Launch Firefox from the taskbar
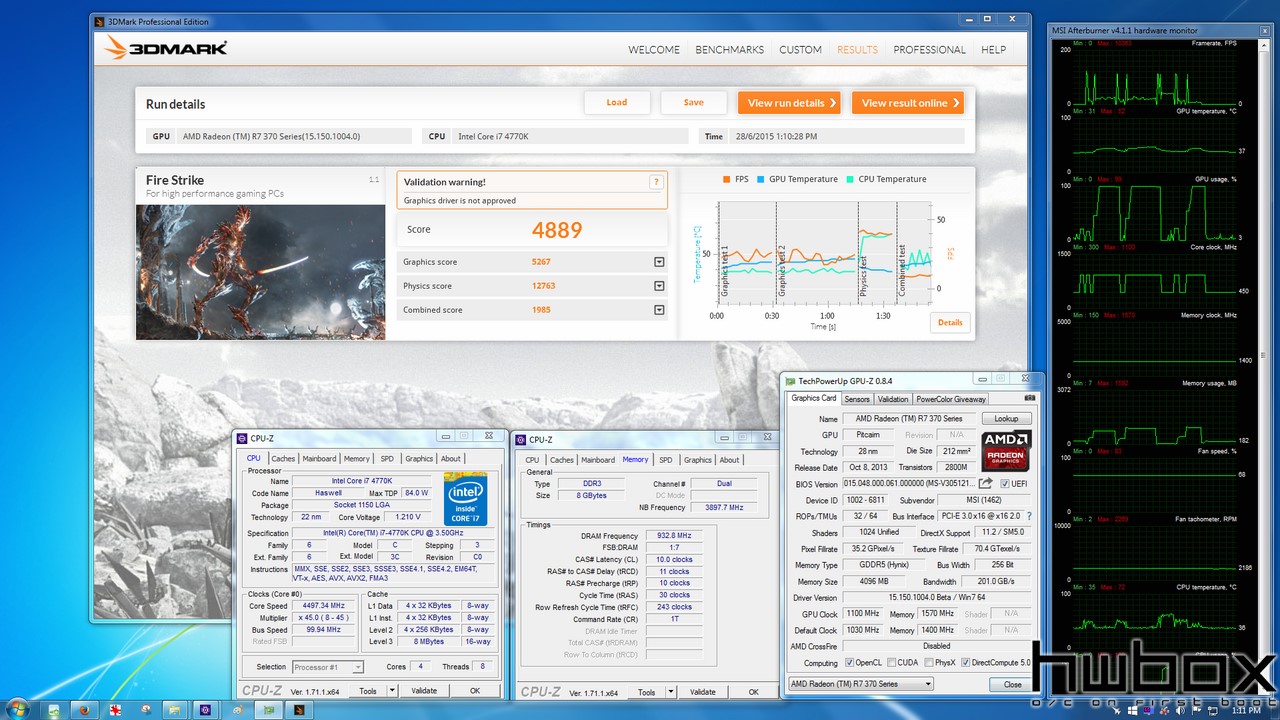The height and width of the screenshot is (720, 1280). pyautogui.click(x=85, y=710)
